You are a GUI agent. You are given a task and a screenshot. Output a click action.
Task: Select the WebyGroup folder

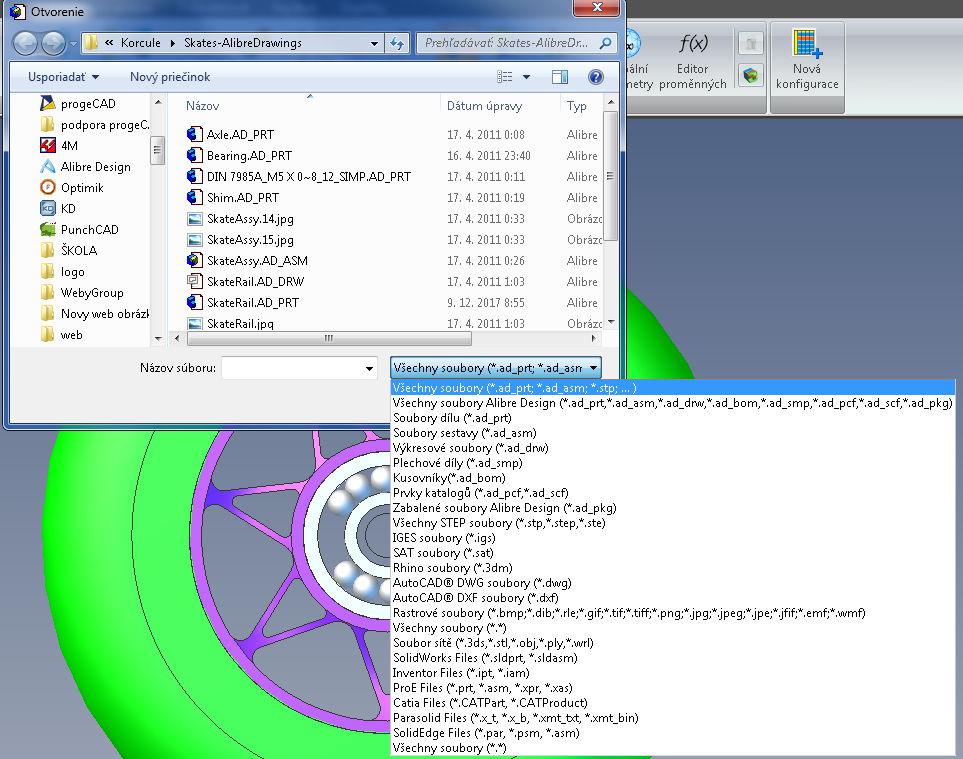pos(82,292)
